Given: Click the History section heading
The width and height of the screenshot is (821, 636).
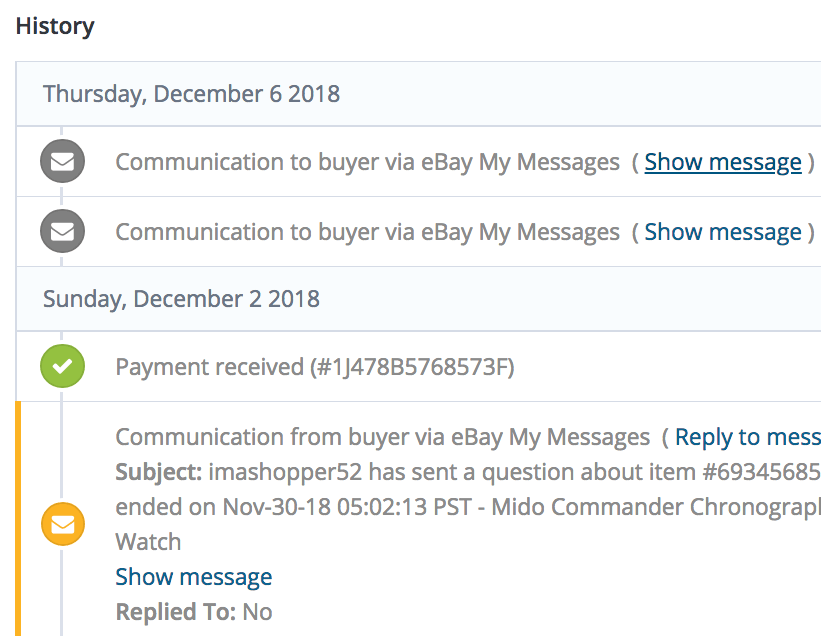Looking at the screenshot, I should pyautogui.click(x=55, y=26).
